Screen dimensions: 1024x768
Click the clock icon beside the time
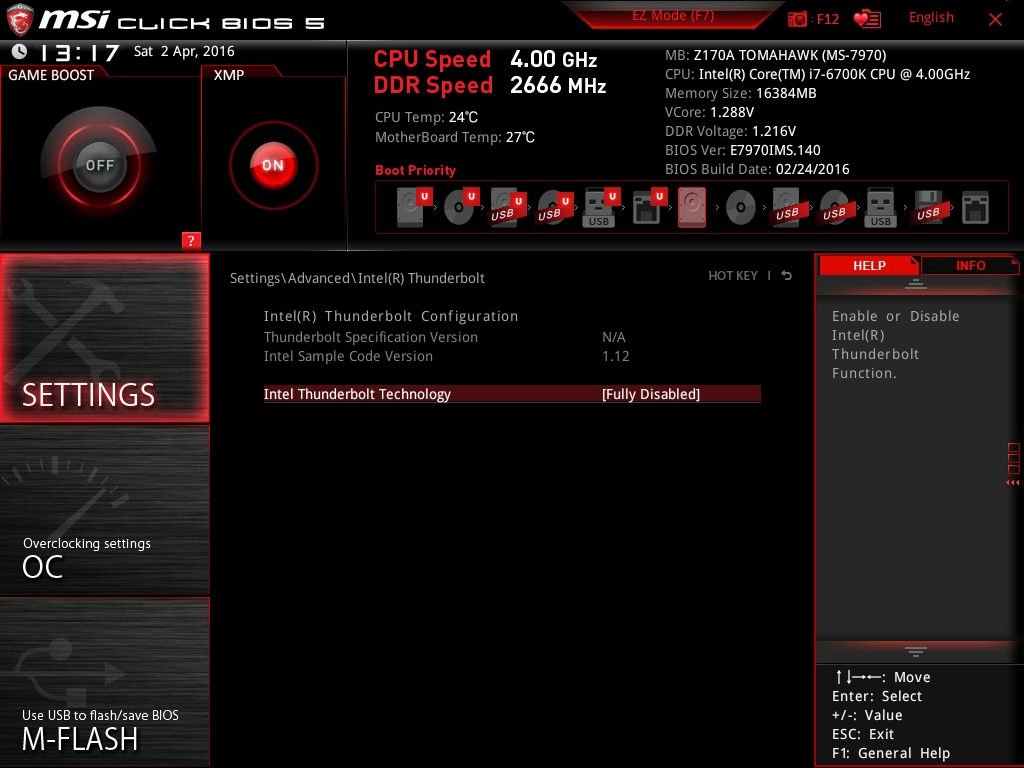tap(20, 51)
